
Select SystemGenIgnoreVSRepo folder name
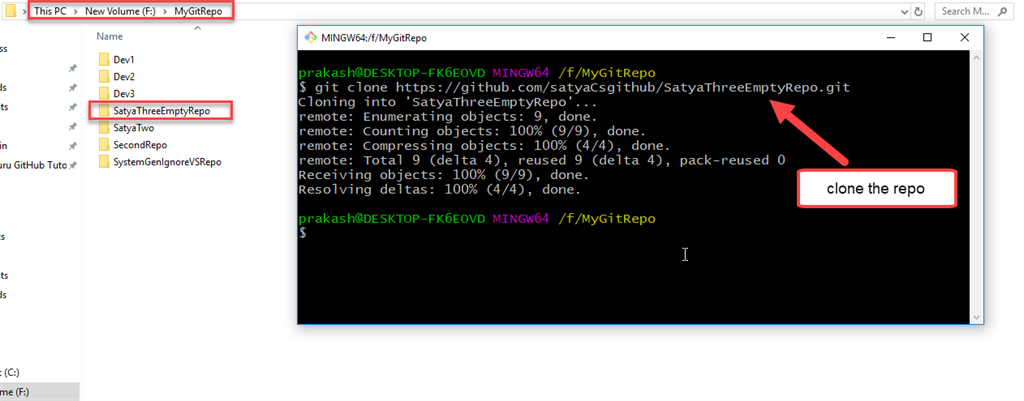pos(167,162)
